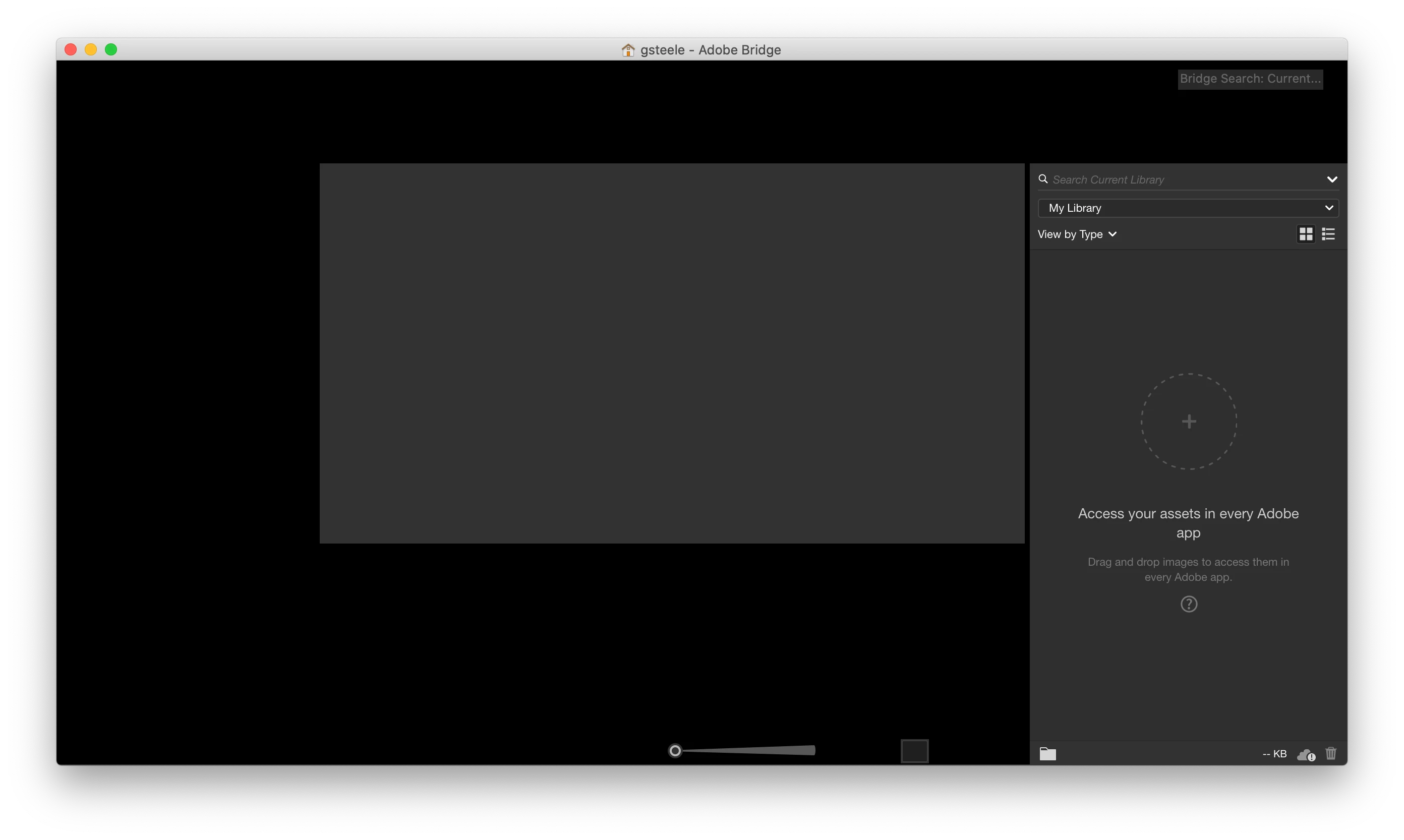Screen dimensions: 1404x840
Task: Click the magnifier icon in Libraries search
Action: 1043,179
